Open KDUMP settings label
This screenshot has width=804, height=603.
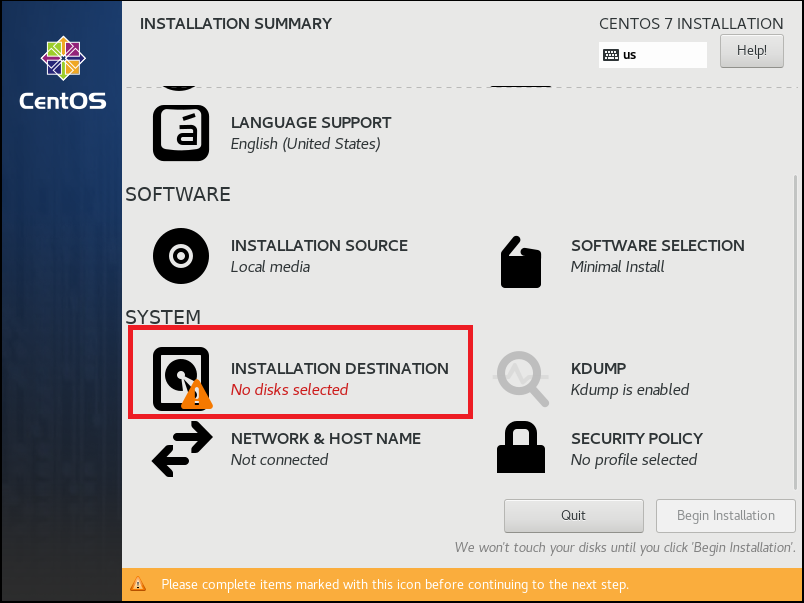point(598,369)
